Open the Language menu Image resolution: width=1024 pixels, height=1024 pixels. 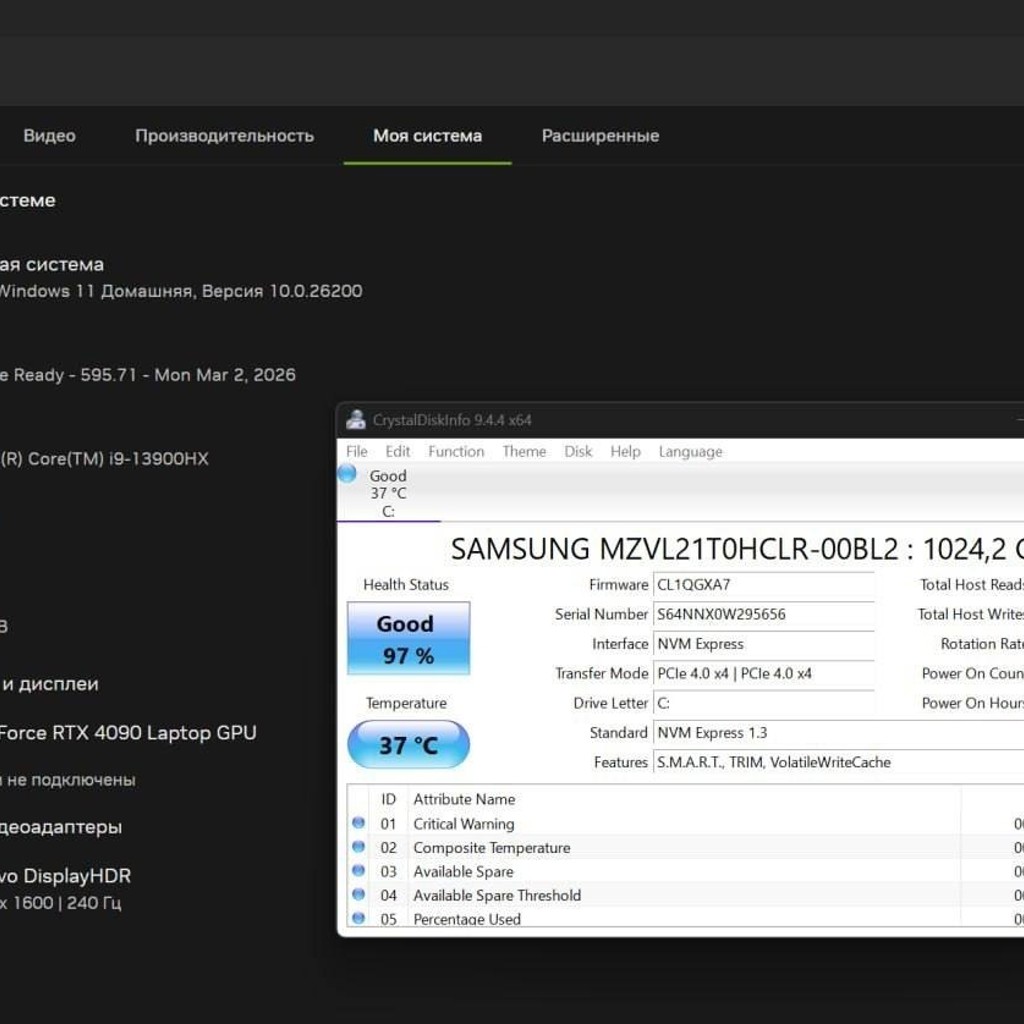[x=690, y=451]
